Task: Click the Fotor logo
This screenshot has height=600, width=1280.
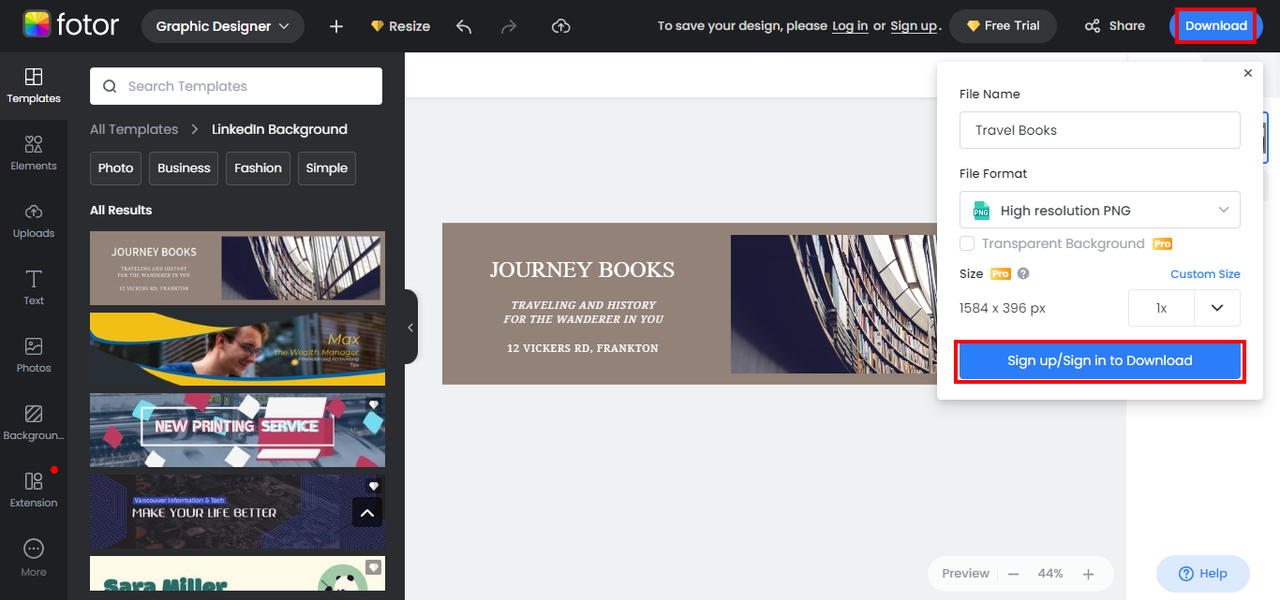Action: click(72, 26)
